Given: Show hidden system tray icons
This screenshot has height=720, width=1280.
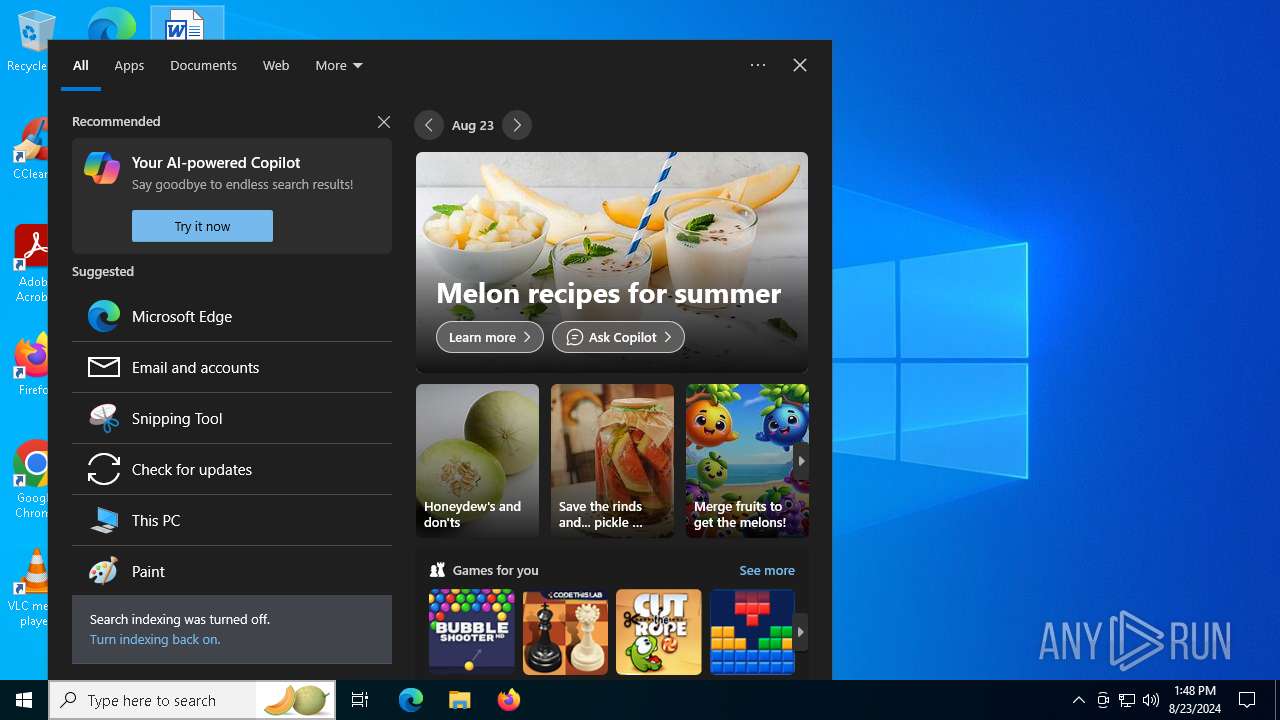Looking at the screenshot, I should 1078,700.
